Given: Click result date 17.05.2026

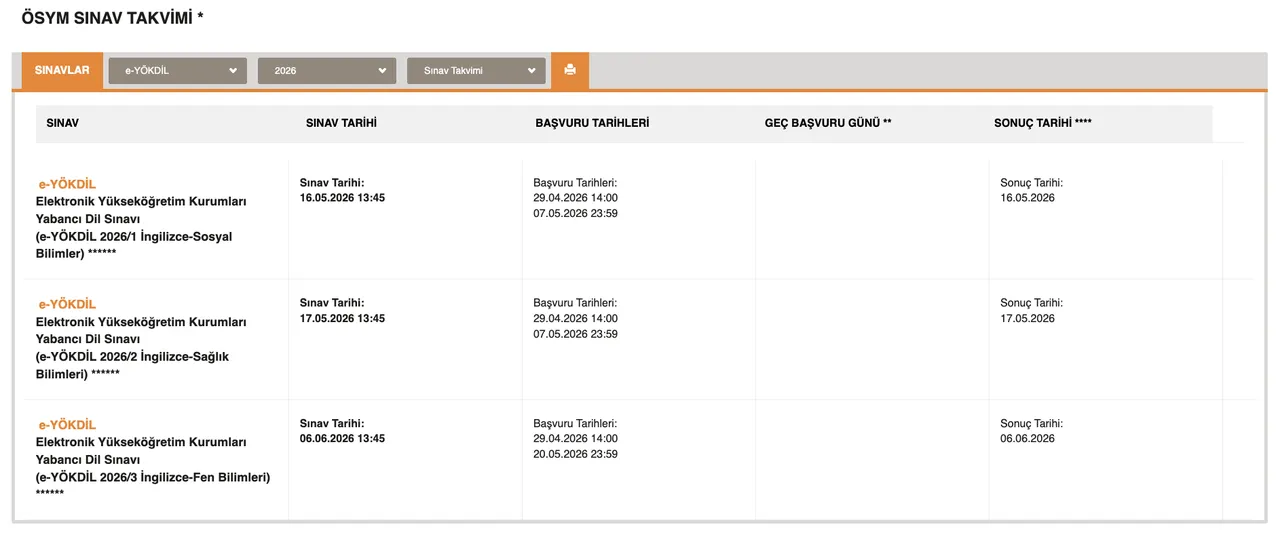Looking at the screenshot, I should tap(1027, 318).
